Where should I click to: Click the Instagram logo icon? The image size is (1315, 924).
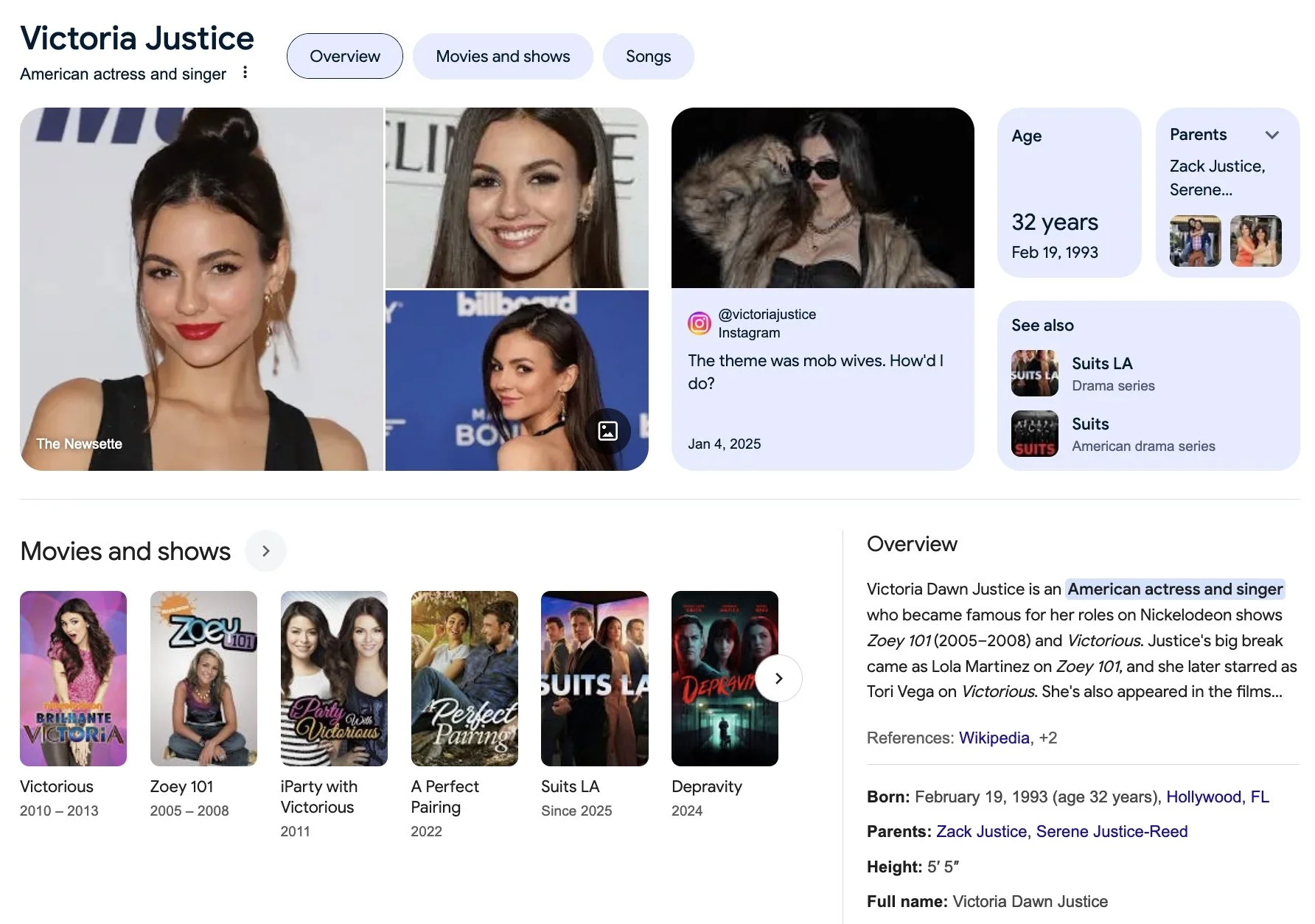point(699,323)
